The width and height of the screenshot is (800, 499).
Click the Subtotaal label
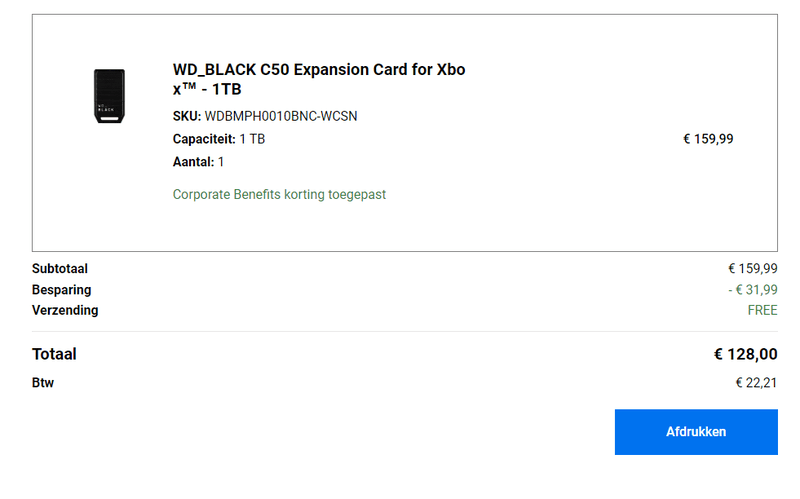60,268
